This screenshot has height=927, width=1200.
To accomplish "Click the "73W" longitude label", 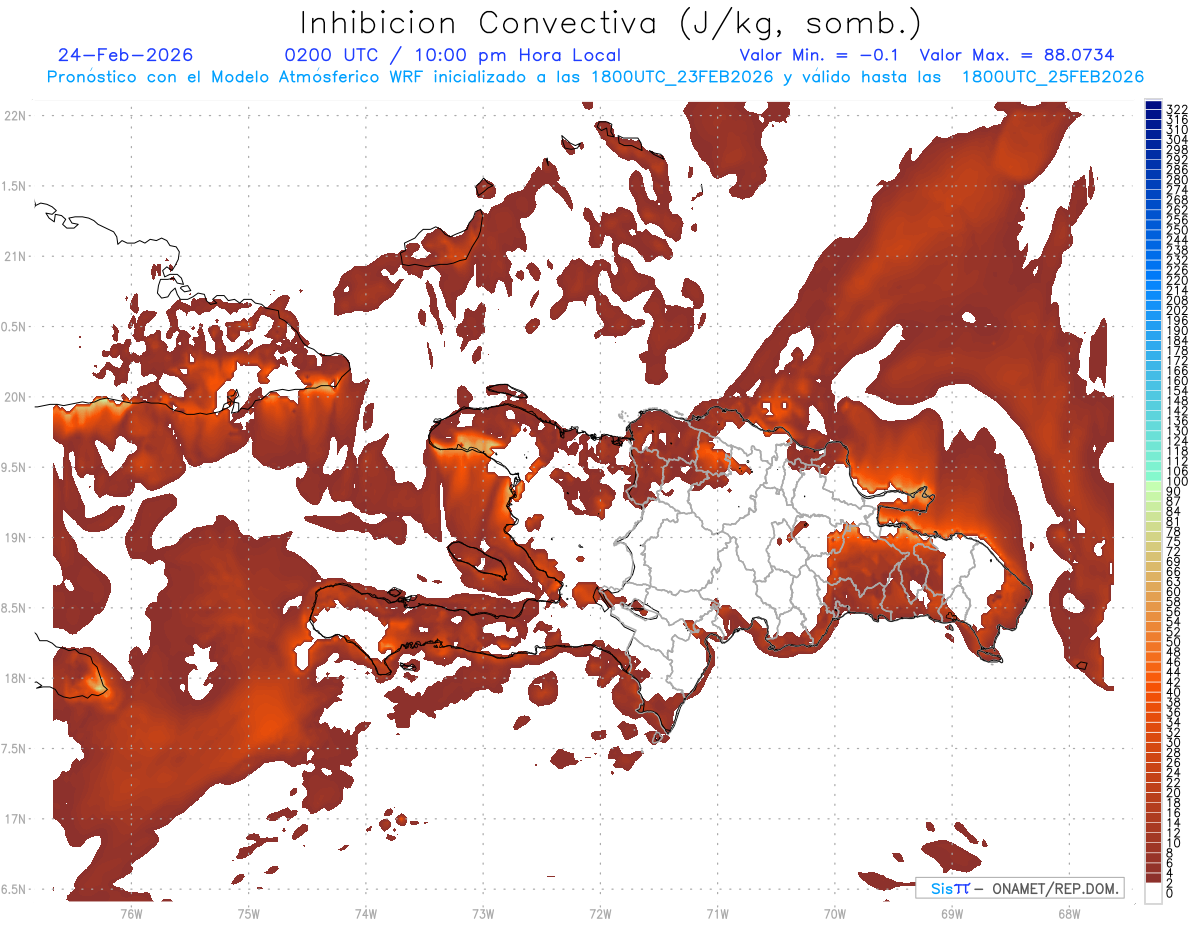I will 482,914.
